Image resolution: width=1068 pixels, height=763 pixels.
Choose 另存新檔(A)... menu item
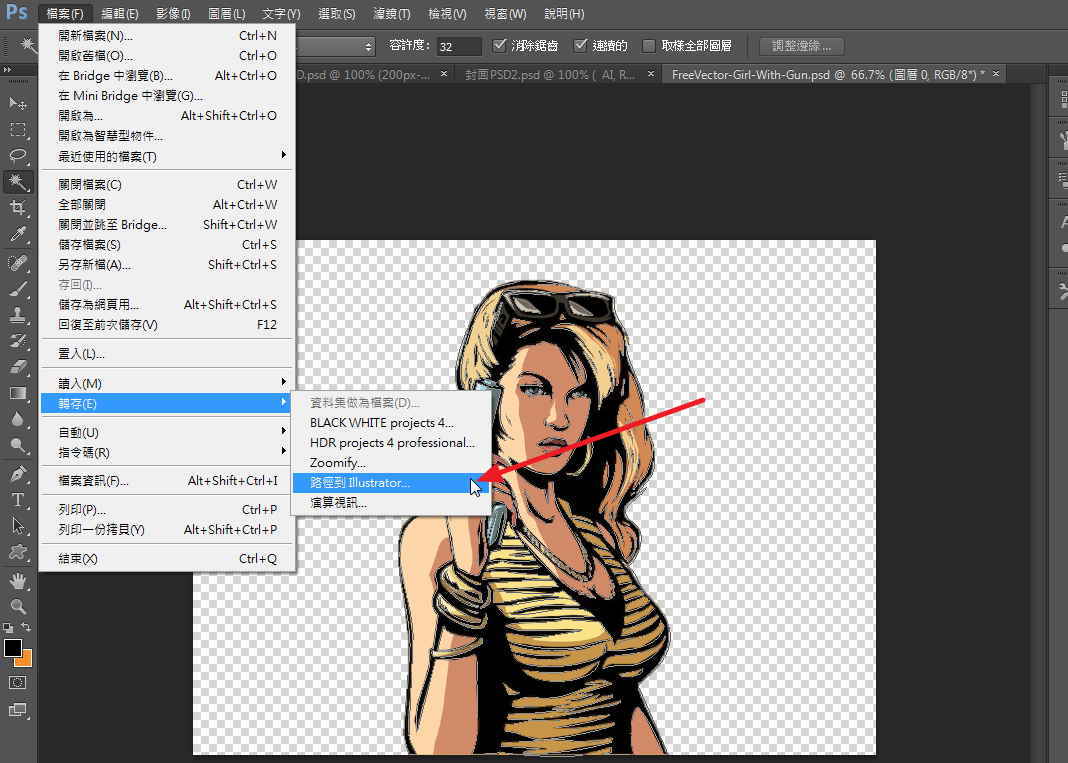pyautogui.click(x=167, y=264)
